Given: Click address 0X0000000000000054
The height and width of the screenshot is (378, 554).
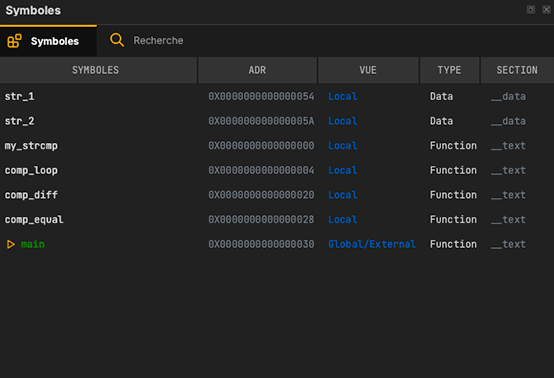Looking at the screenshot, I should pyautogui.click(x=261, y=96).
